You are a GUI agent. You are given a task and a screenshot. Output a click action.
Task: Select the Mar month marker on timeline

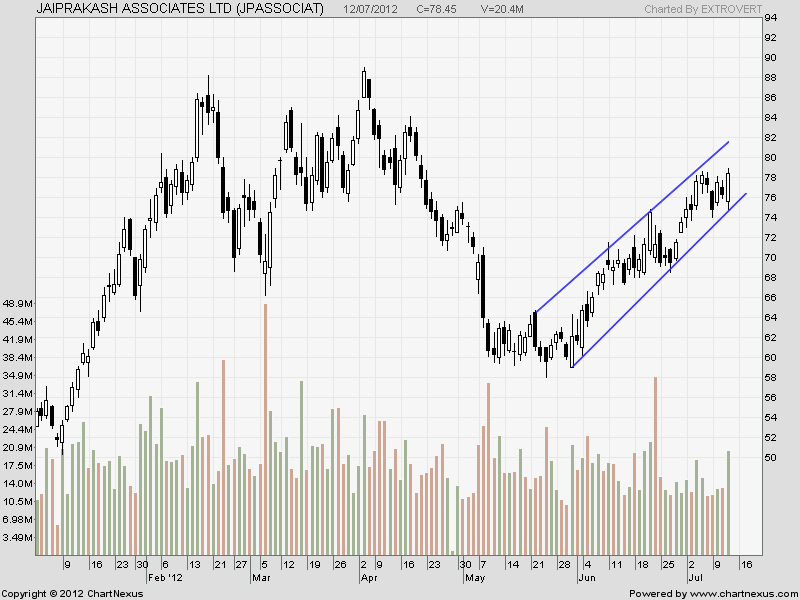pyautogui.click(x=261, y=578)
